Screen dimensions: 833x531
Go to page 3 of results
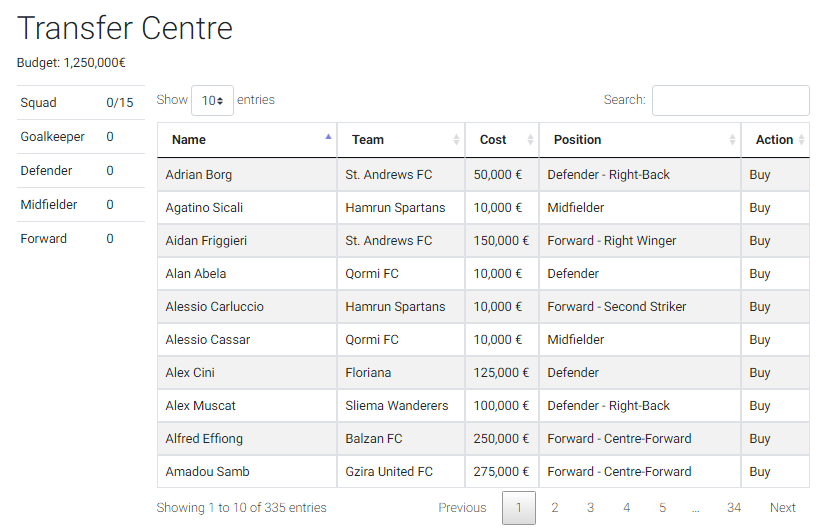coord(590,508)
